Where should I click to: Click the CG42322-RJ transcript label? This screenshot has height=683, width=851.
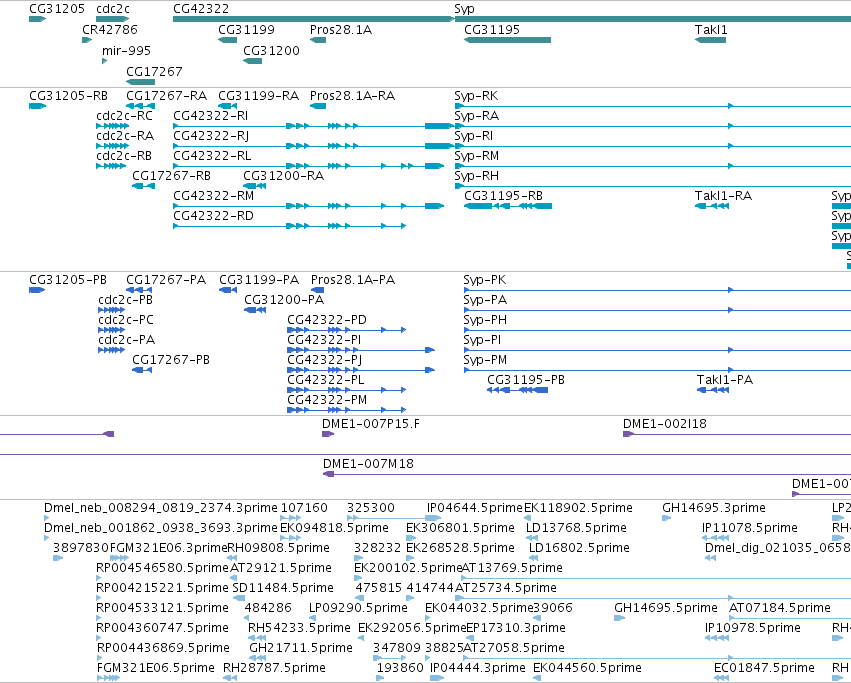pos(211,136)
